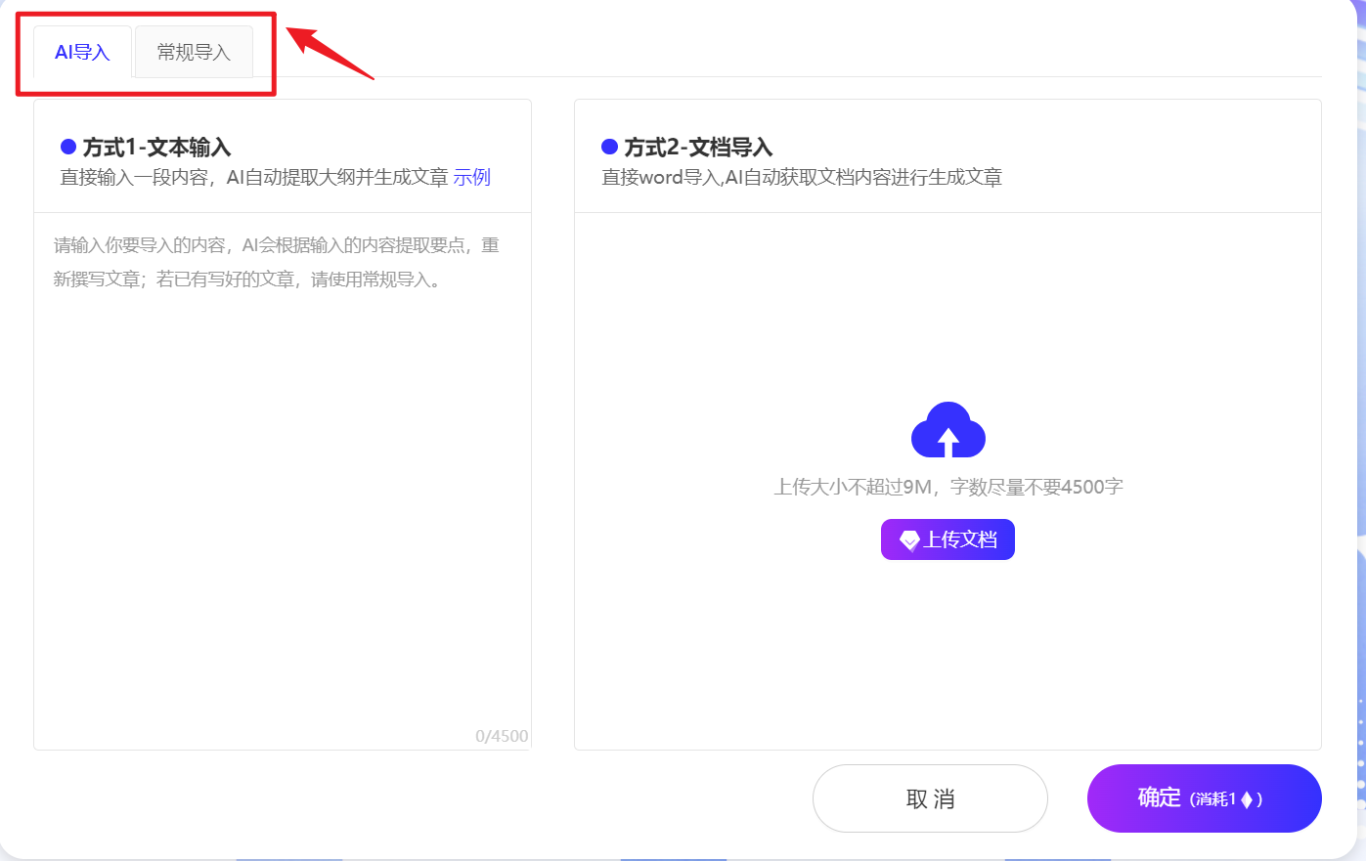Switch to the AI导入 tab
This screenshot has width=1366, height=861.
tap(82, 53)
